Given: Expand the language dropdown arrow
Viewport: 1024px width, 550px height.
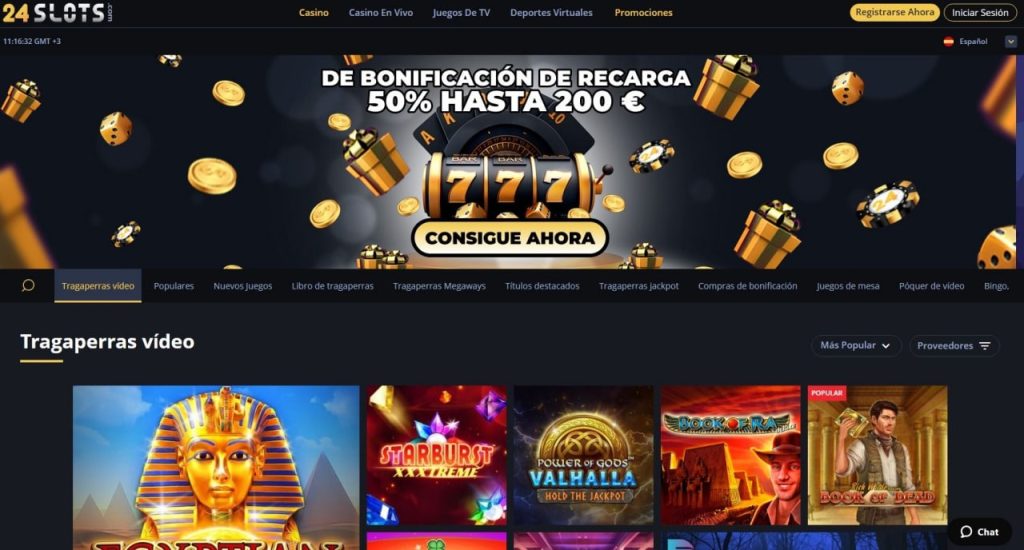Looking at the screenshot, I should point(1010,41).
